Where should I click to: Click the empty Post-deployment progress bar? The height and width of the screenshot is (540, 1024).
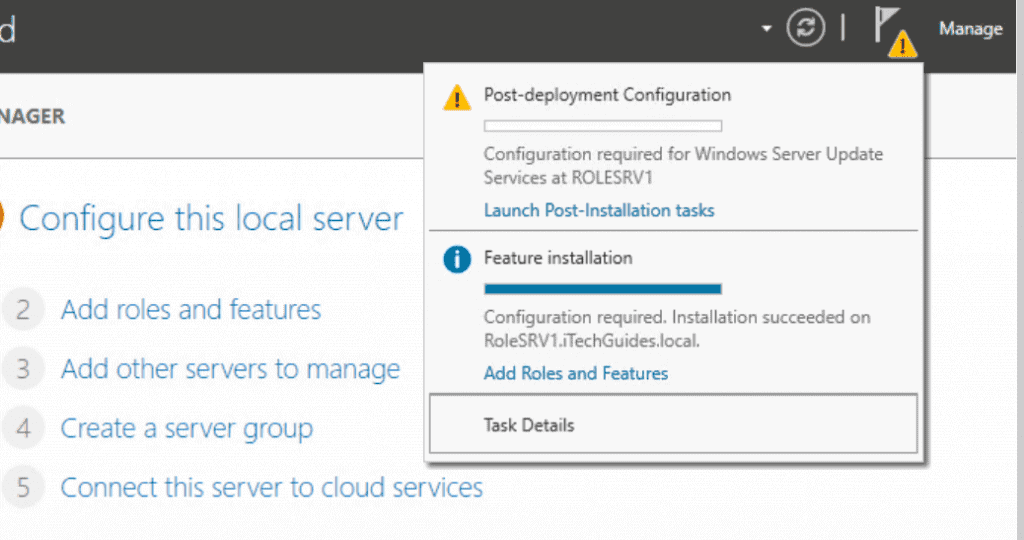603,126
